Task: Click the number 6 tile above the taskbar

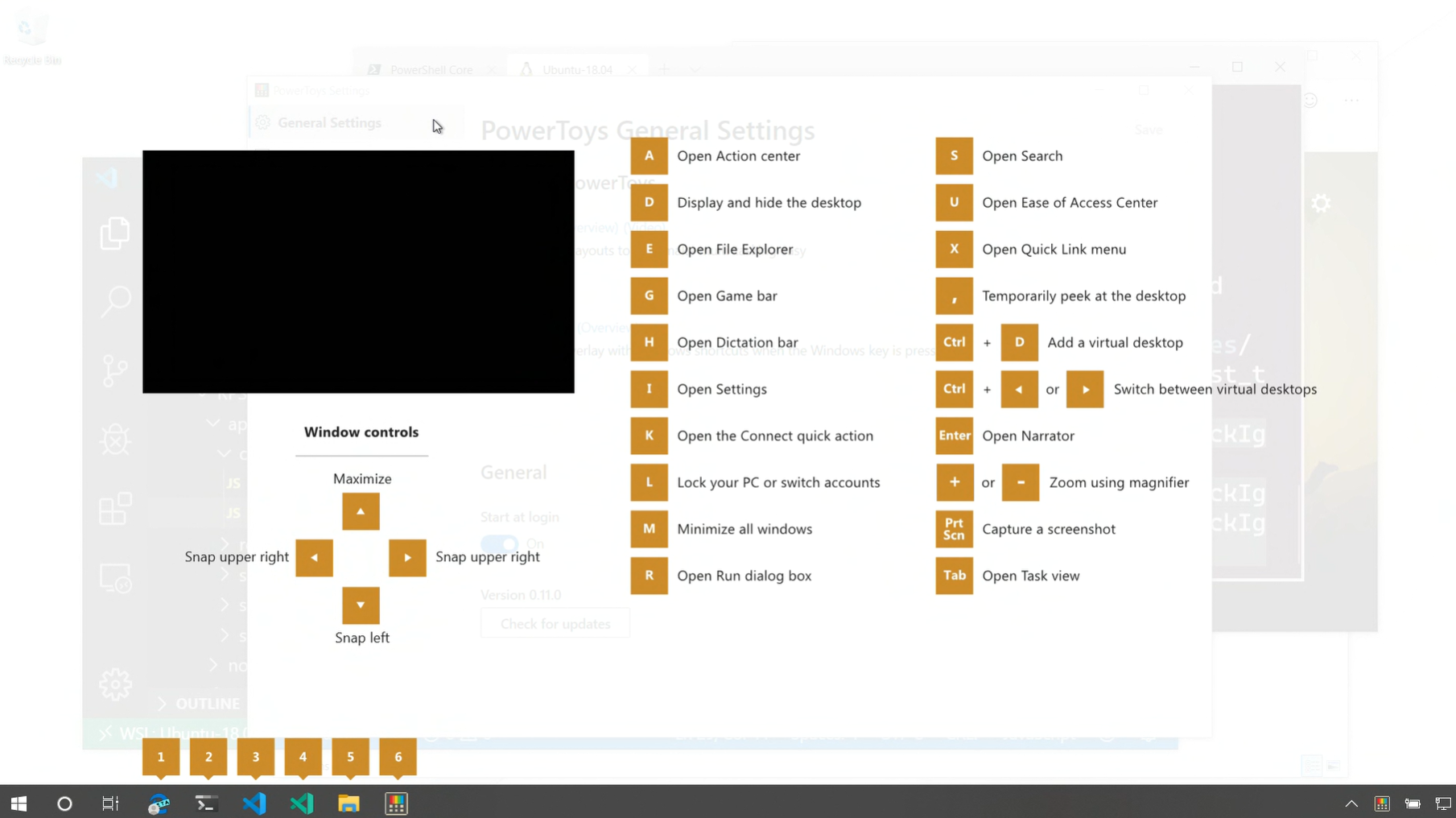Action: click(398, 757)
